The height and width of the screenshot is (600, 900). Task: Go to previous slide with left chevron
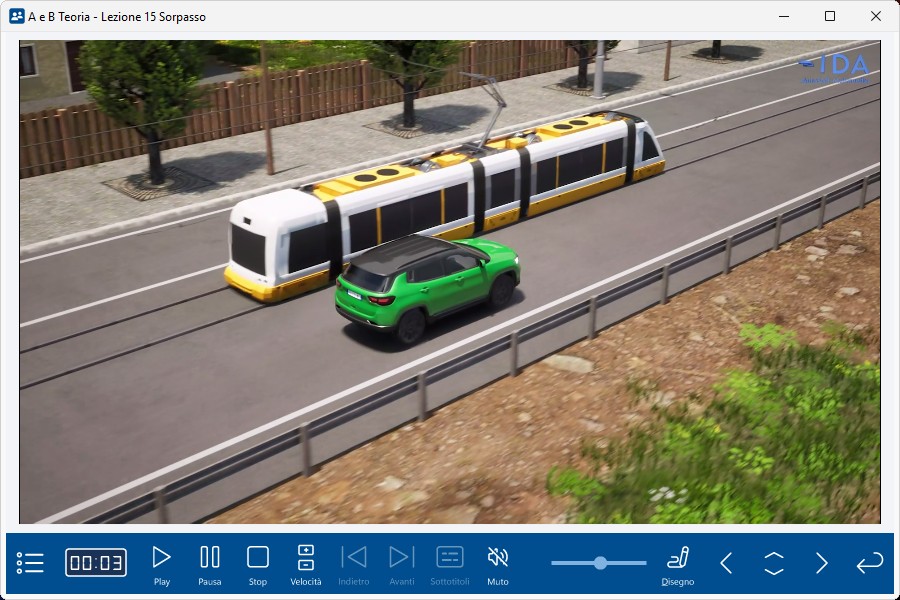tap(726, 563)
